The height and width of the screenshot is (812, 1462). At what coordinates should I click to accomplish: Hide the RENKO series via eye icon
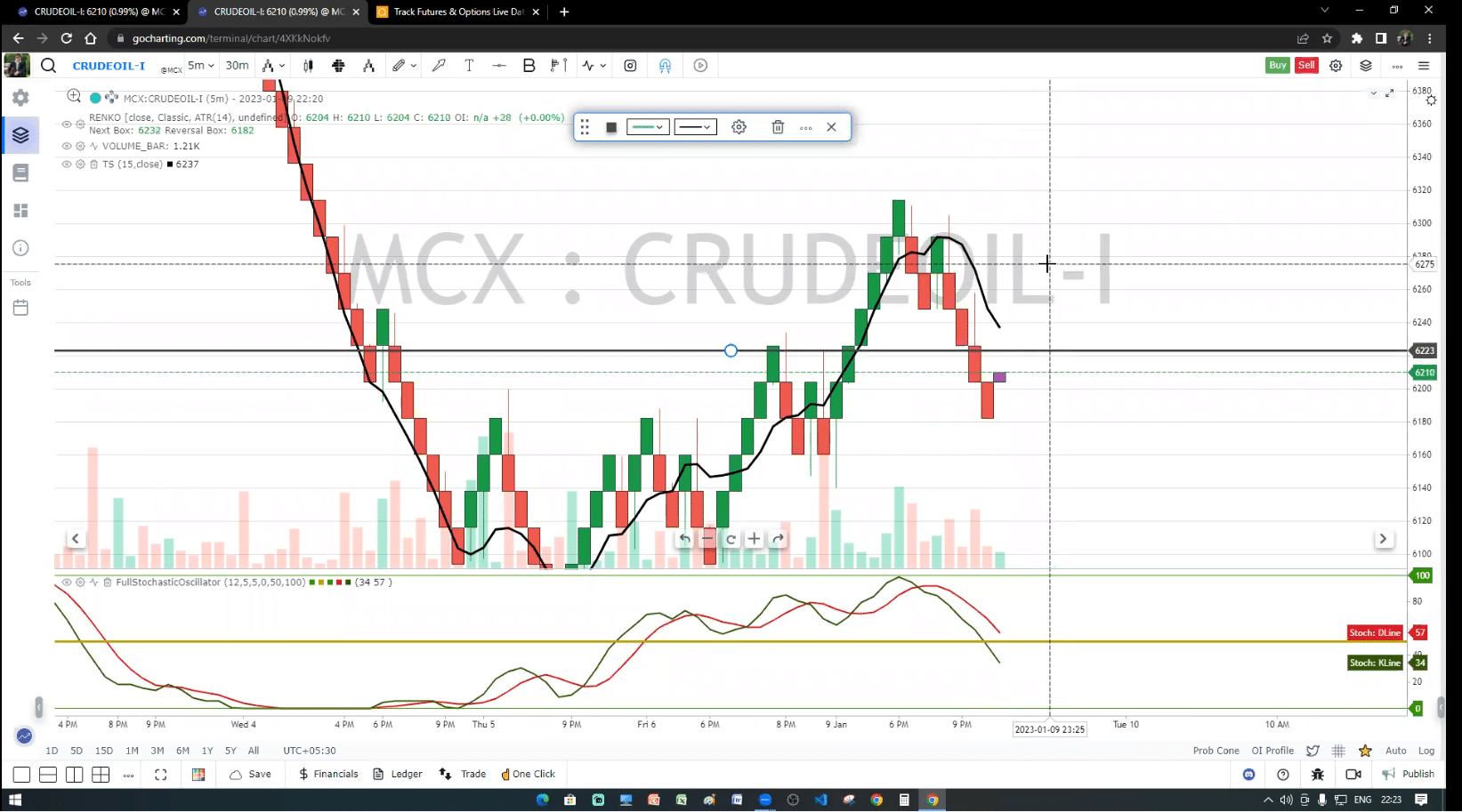(x=67, y=124)
